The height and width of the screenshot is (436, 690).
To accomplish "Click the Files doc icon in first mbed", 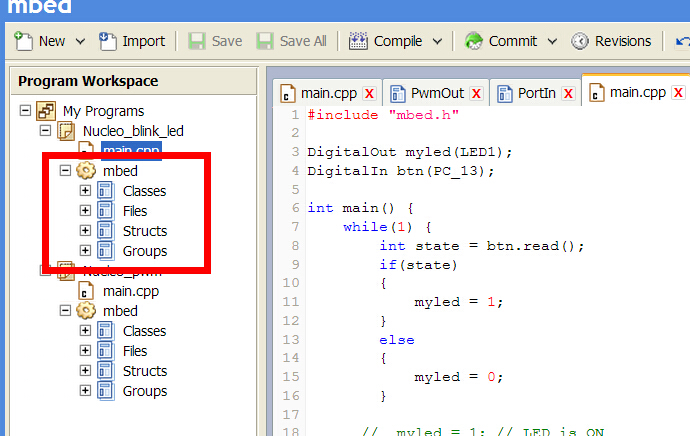I will 106,211.
